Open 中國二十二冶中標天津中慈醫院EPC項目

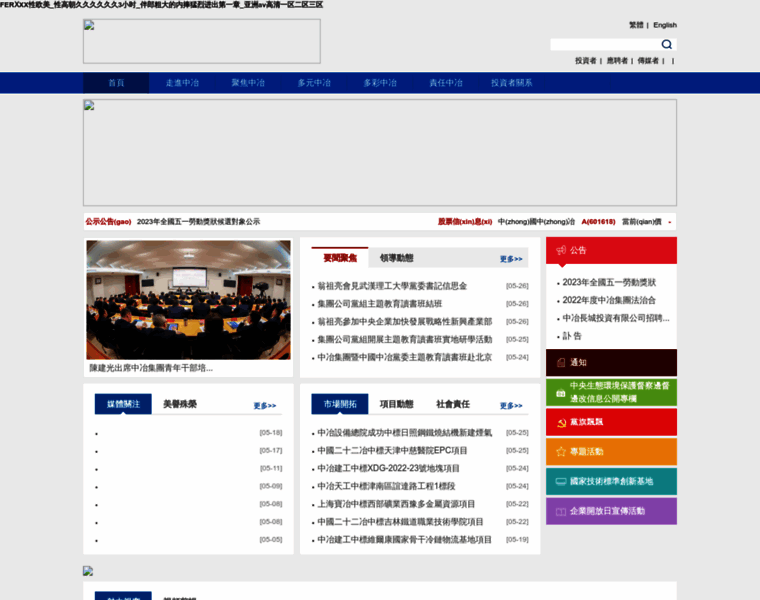(392, 451)
